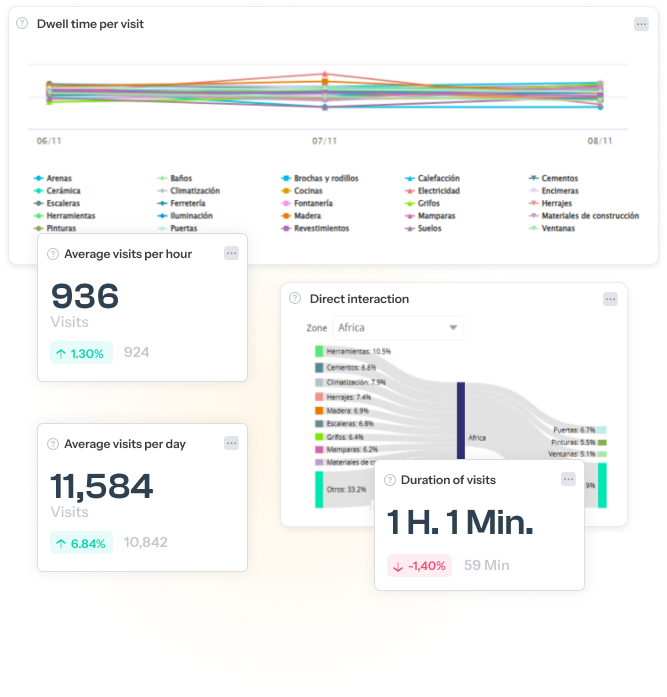
Task: Open help for Dwell time per visit
Action: click(x=22, y=24)
